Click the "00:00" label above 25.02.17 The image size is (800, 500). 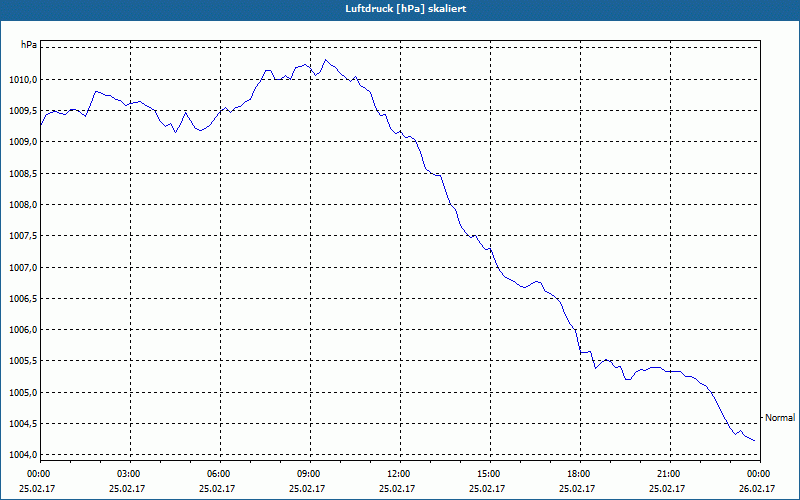[x=39, y=474]
